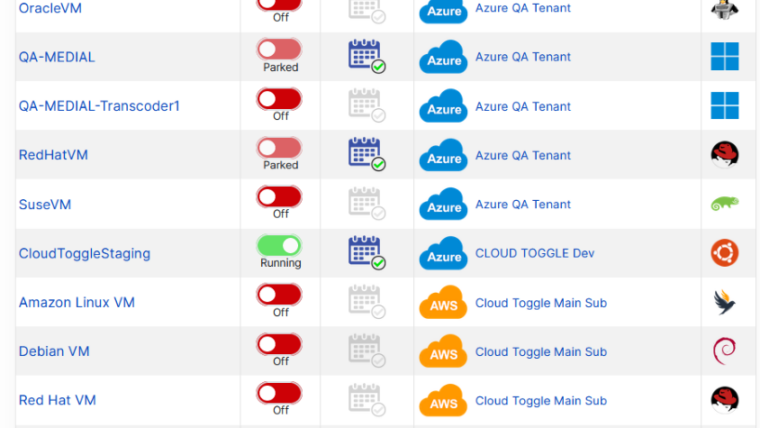Viewport: 760px width, 428px height.
Task: Open the CloudToggleStaging VM link
Action: point(84,253)
